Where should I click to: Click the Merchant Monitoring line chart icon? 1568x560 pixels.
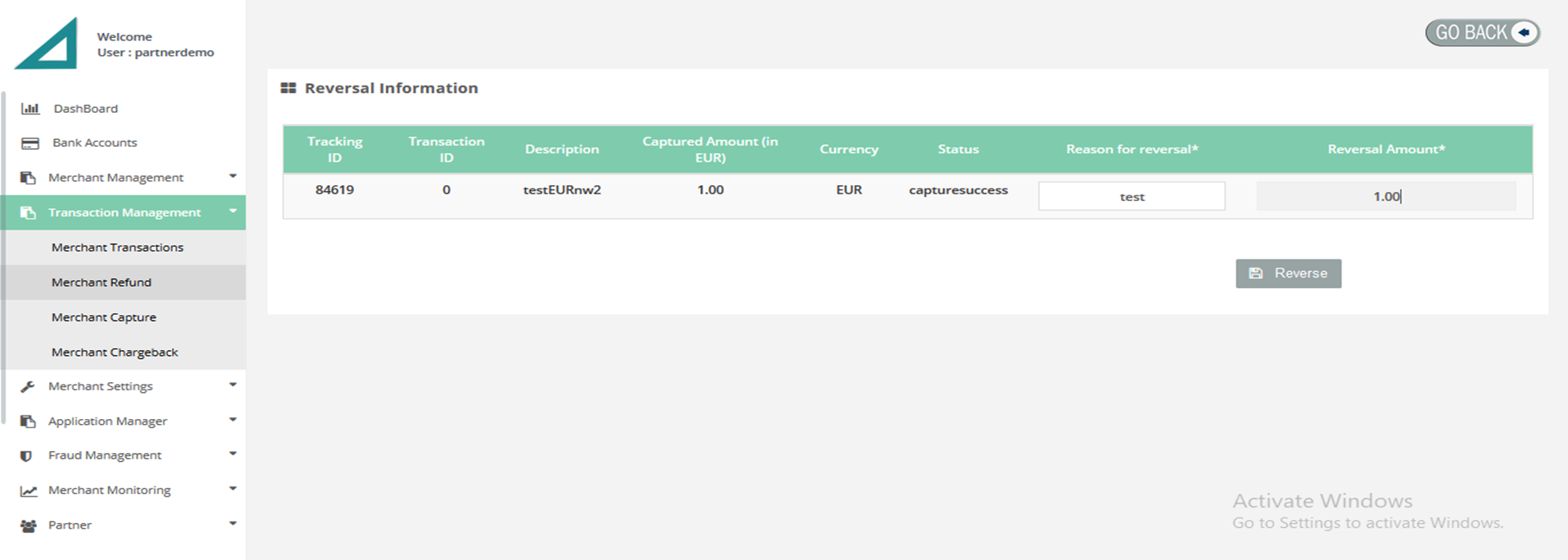[x=29, y=491]
